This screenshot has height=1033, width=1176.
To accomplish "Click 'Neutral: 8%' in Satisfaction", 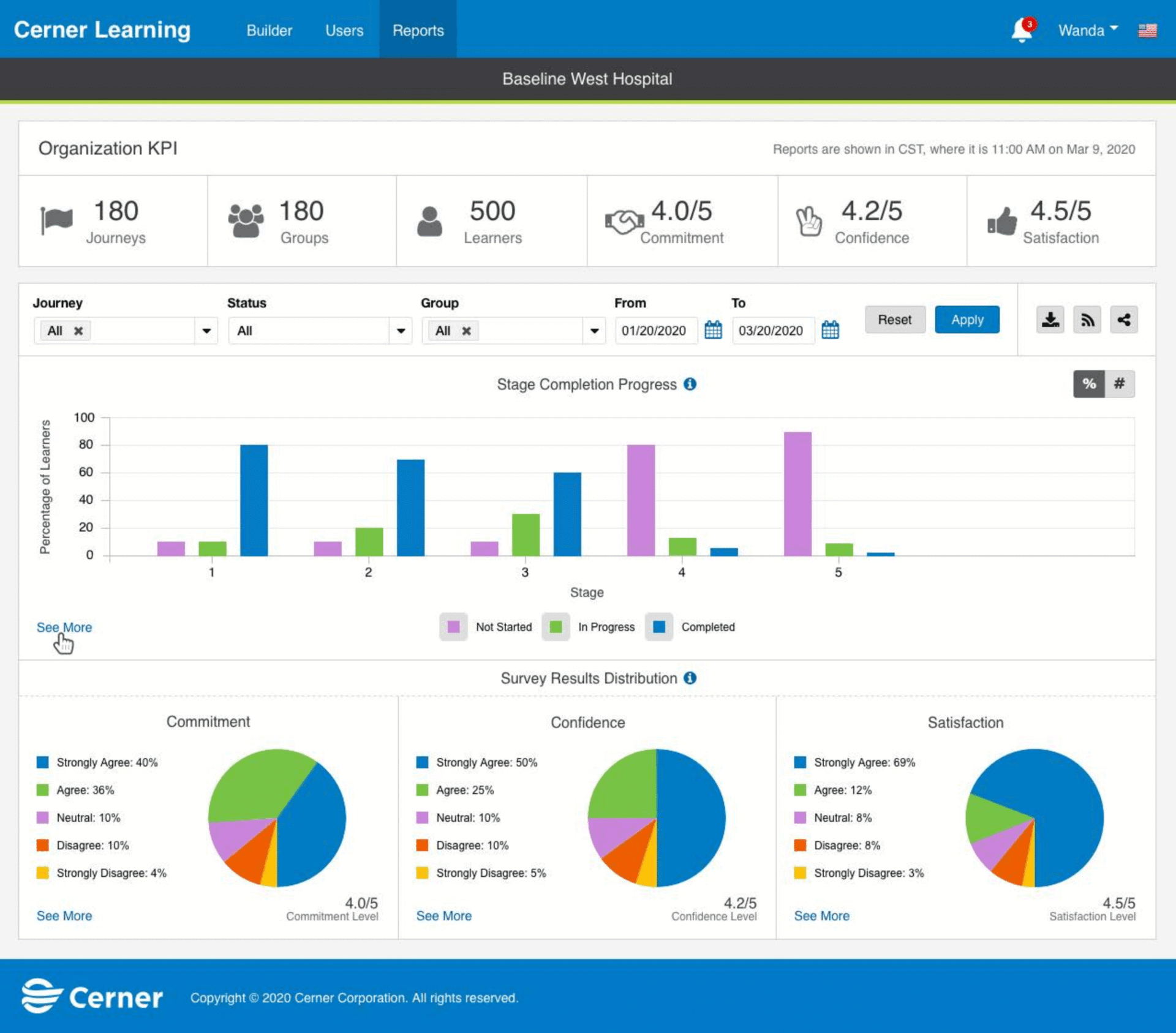I will 843,817.
